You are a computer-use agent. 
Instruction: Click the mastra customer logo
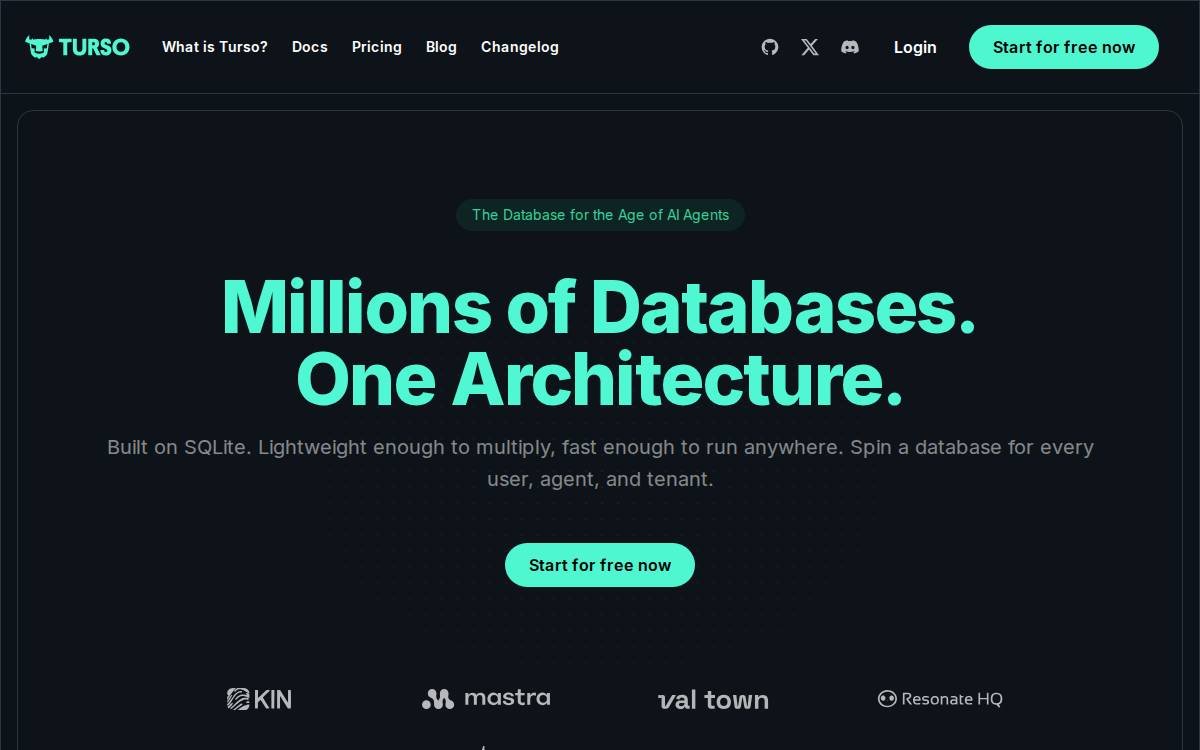[486, 698]
